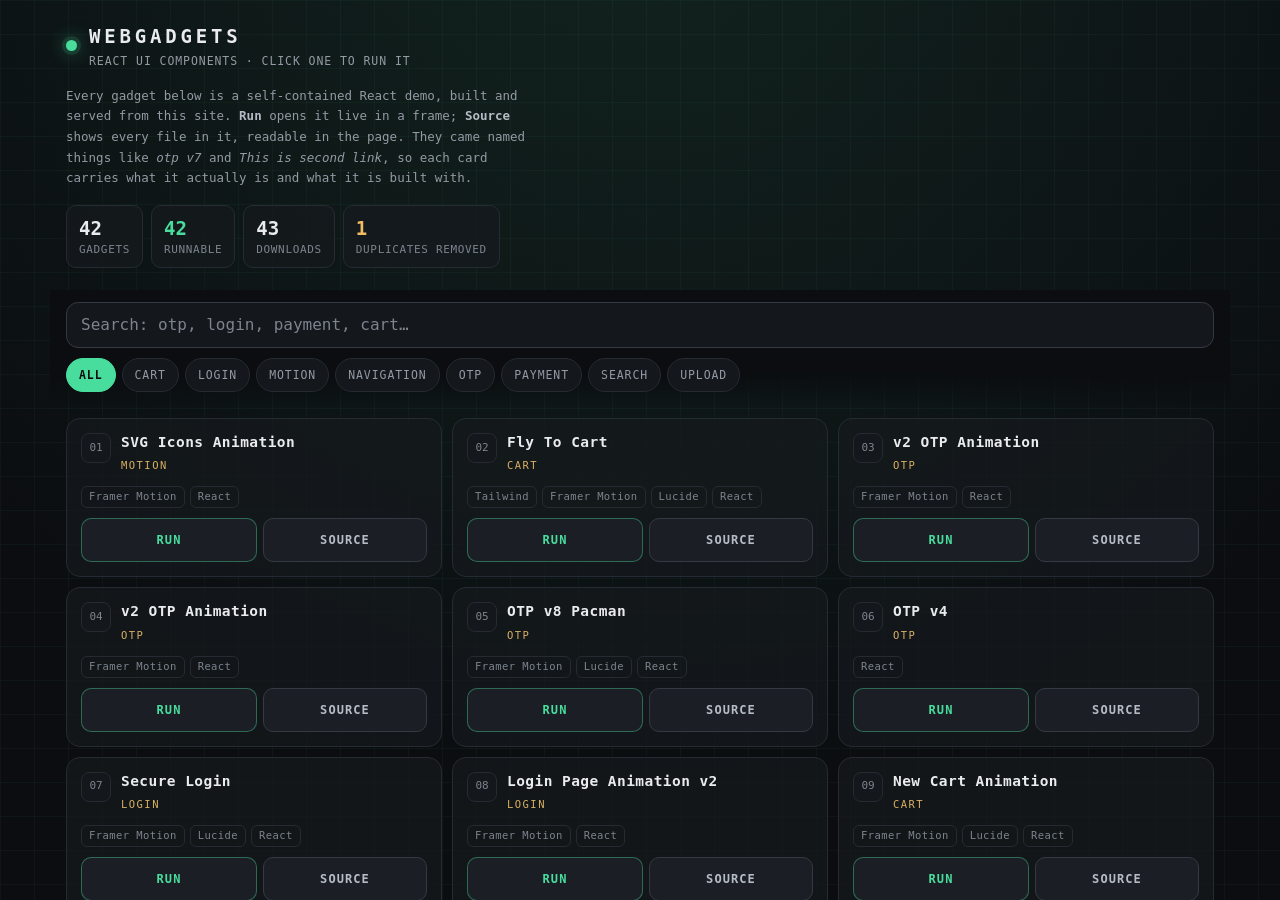Filter gadgets by UPLOAD
Image resolution: width=1280 pixels, height=900 pixels.
click(x=703, y=375)
